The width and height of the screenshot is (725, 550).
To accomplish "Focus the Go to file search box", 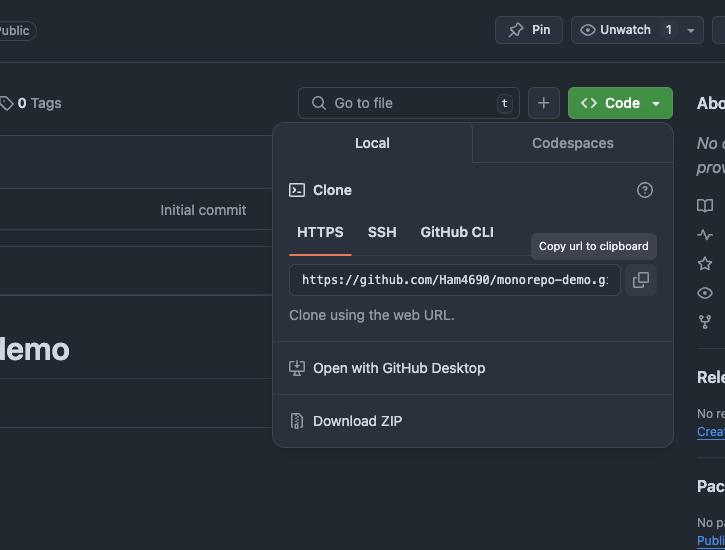I will click(x=409, y=103).
